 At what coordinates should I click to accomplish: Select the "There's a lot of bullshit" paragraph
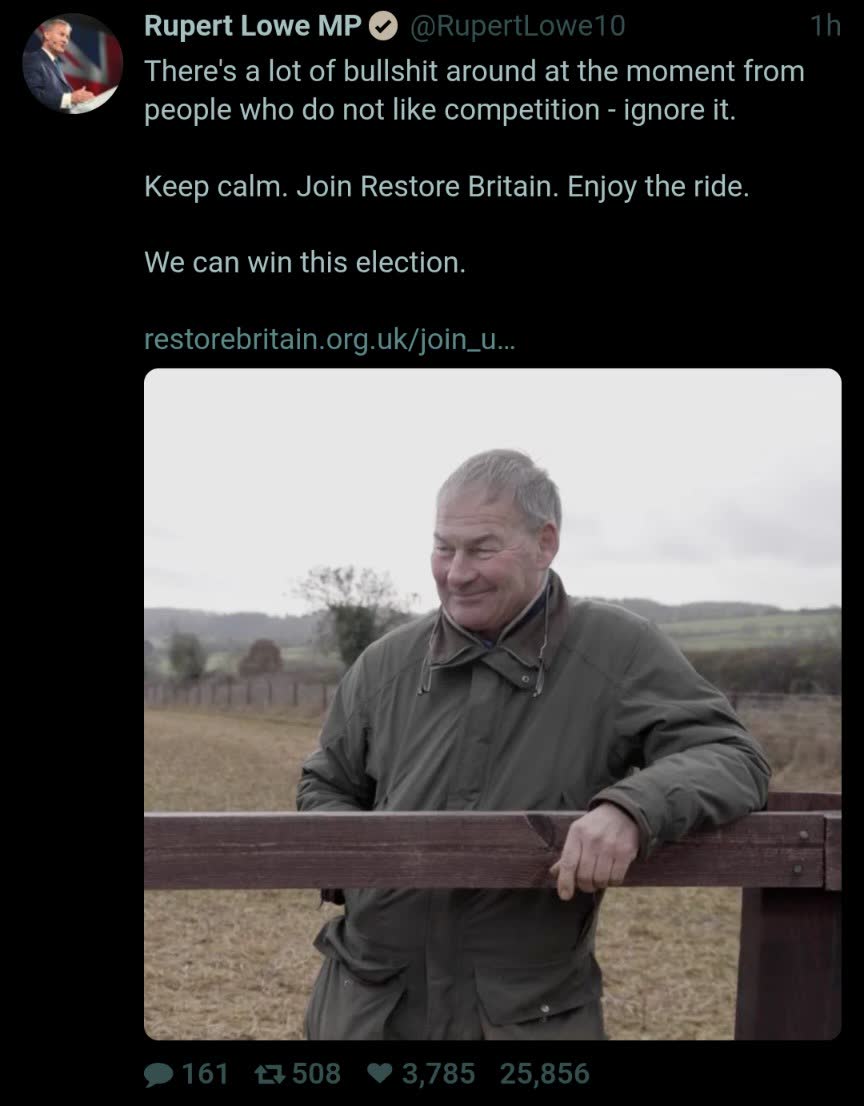[x=474, y=90]
